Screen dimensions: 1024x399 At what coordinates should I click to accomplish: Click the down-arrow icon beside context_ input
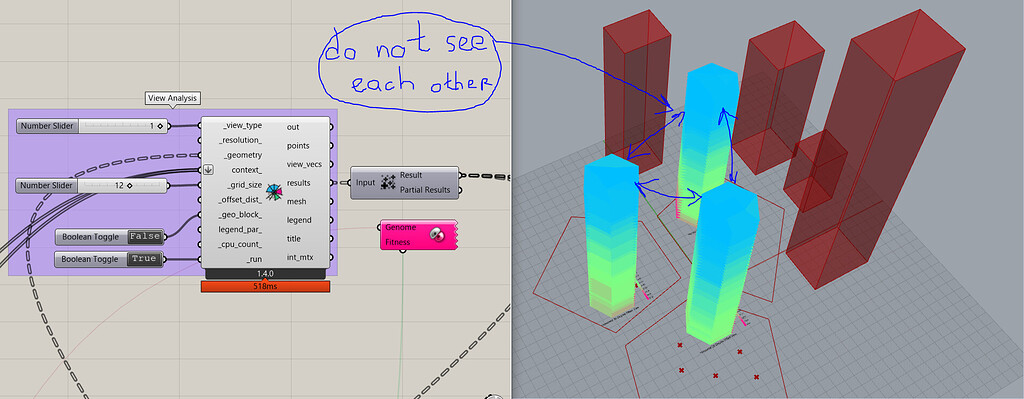pos(208,170)
